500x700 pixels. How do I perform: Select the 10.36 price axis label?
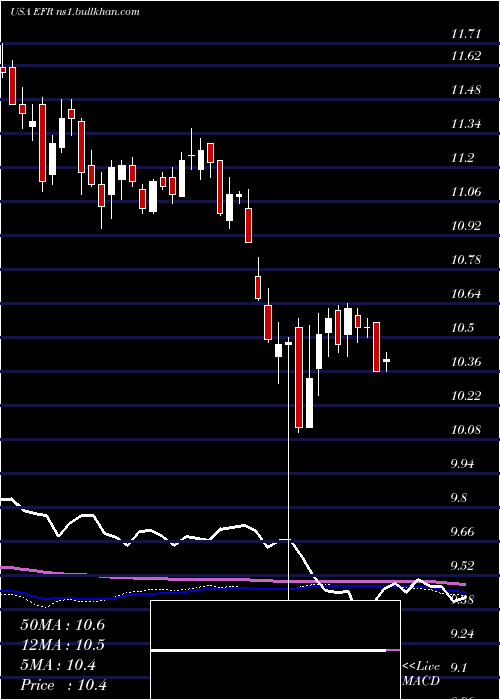(466, 361)
